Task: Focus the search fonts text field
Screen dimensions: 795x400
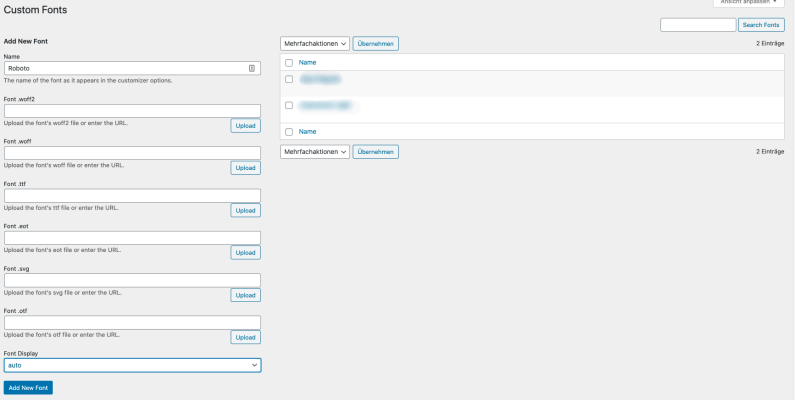Action: point(698,25)
